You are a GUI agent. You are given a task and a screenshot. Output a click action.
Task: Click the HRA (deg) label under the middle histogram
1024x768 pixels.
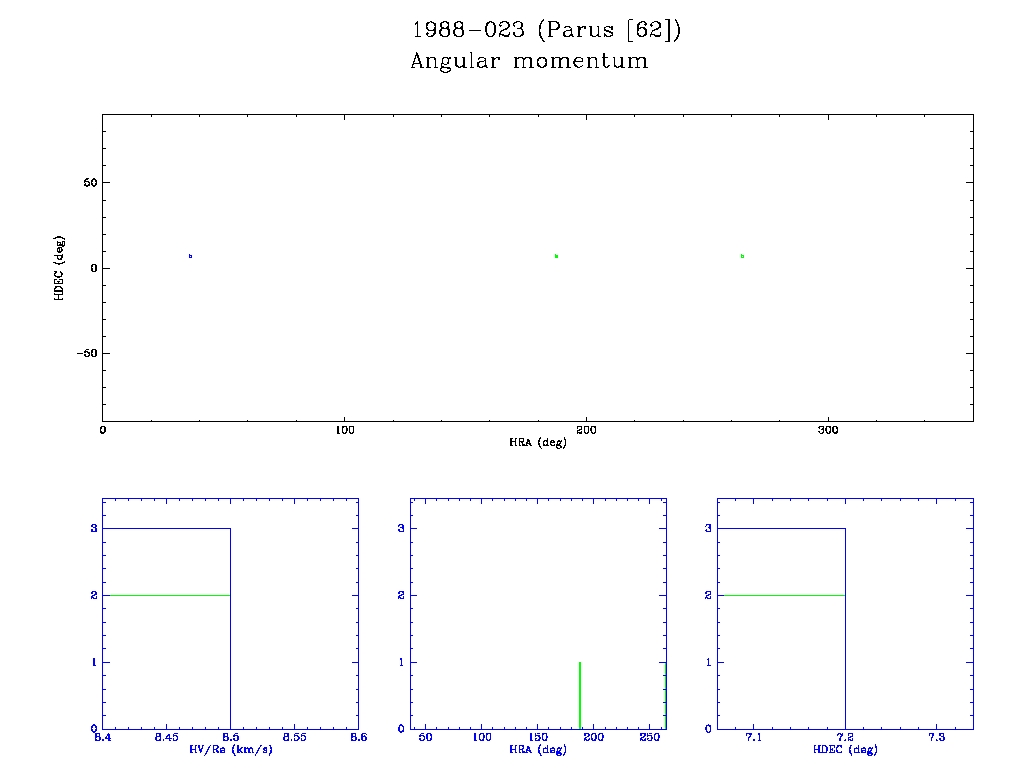(538, 749)
